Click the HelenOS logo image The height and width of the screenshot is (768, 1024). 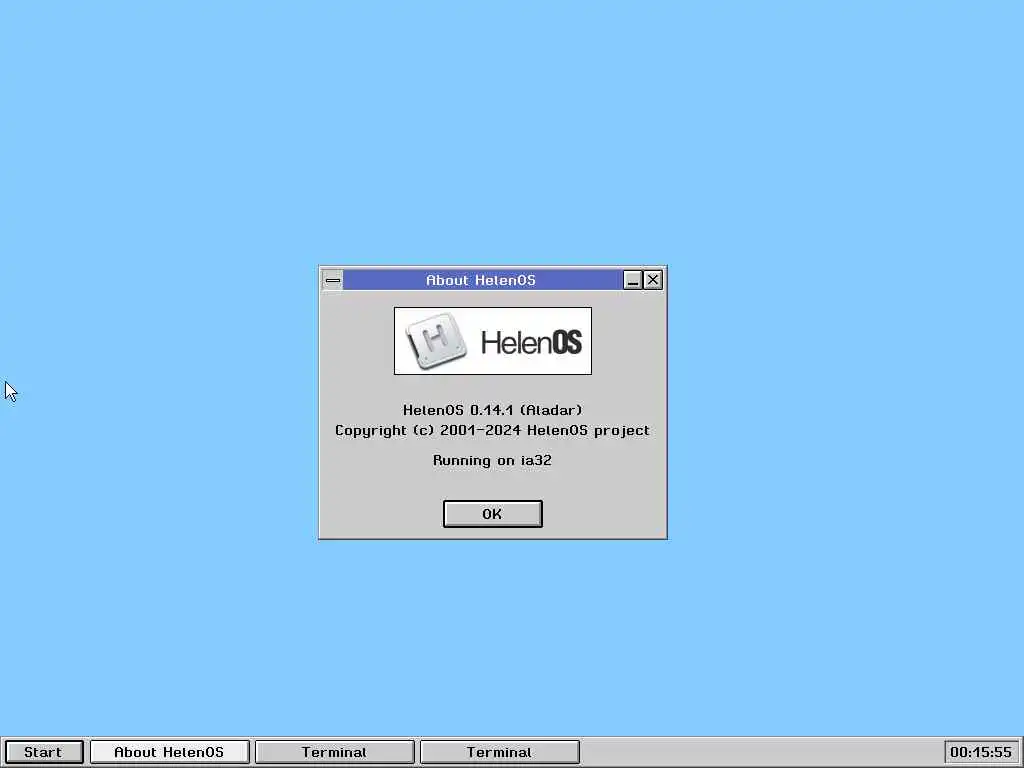[x=493, y=341]
